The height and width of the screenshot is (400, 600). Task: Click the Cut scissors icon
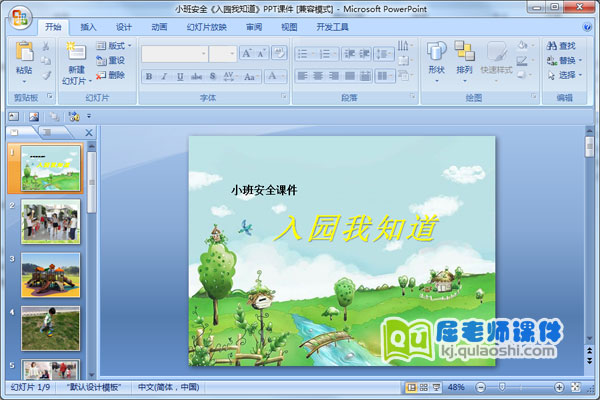(46, 46)
